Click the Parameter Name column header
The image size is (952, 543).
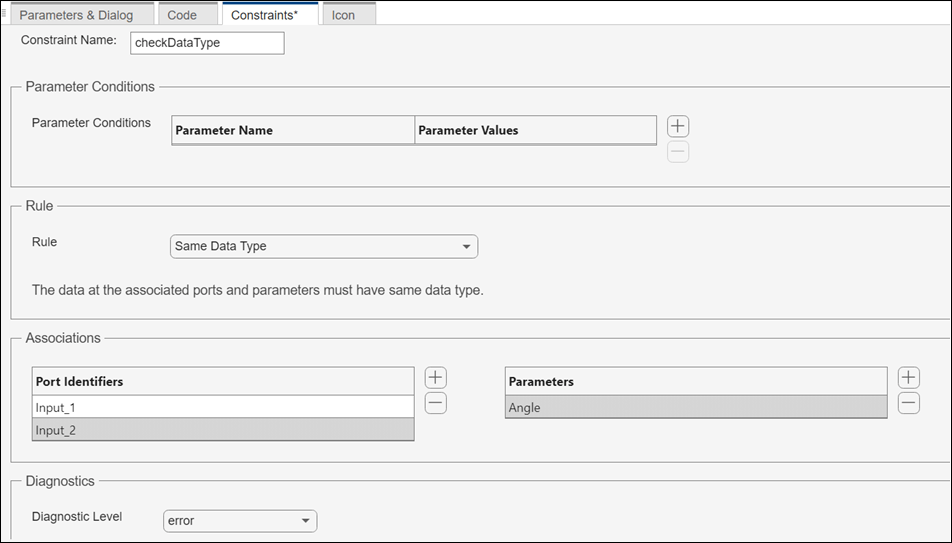[x=293, y=130]
